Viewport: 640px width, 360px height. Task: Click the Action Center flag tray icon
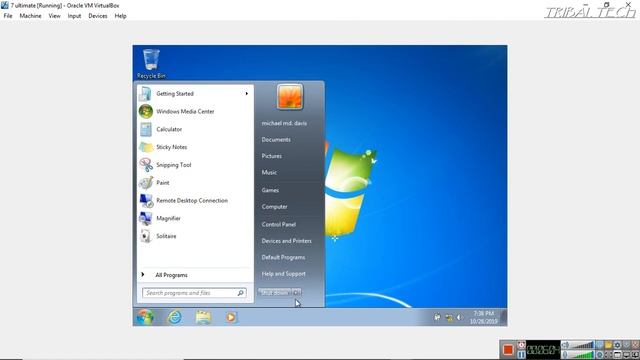tap(437, 317)
